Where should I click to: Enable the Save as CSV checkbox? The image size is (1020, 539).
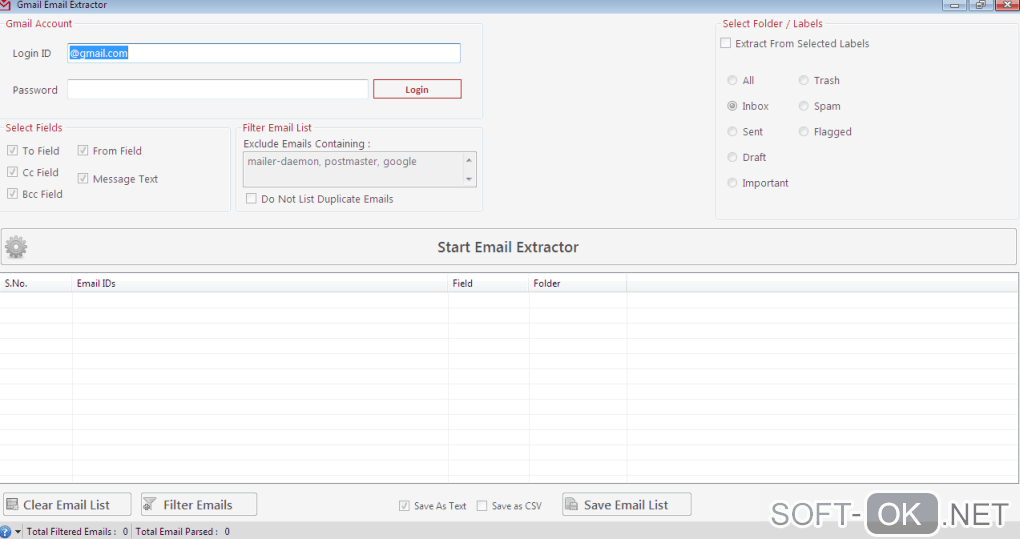click(x=482, y=505)
